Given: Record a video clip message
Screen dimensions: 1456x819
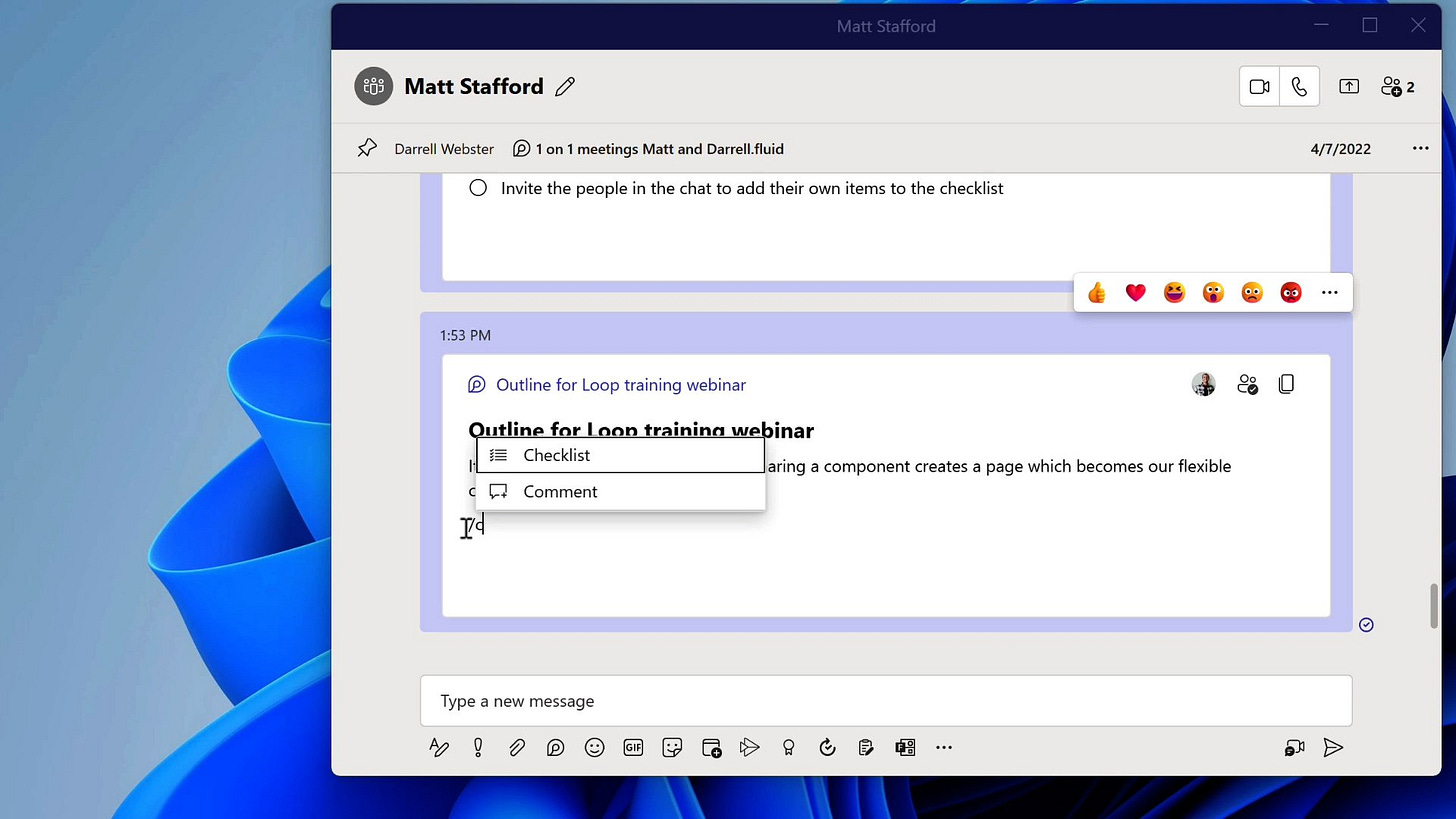Looking at the screenshot, I should click(1295, 748).
